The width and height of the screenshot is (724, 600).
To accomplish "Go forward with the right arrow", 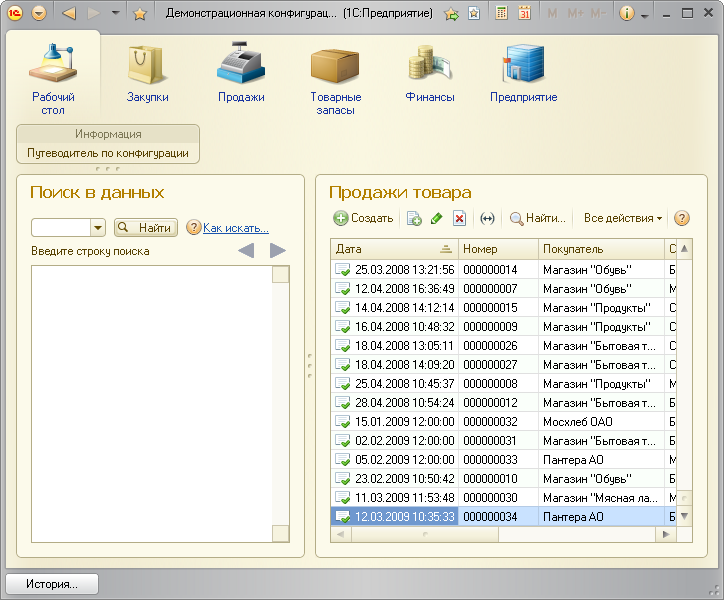I will [x=94, y=13].
